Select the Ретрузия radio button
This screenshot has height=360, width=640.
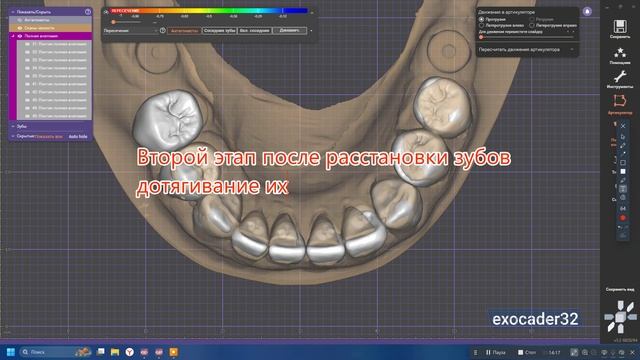click(532, 19)
